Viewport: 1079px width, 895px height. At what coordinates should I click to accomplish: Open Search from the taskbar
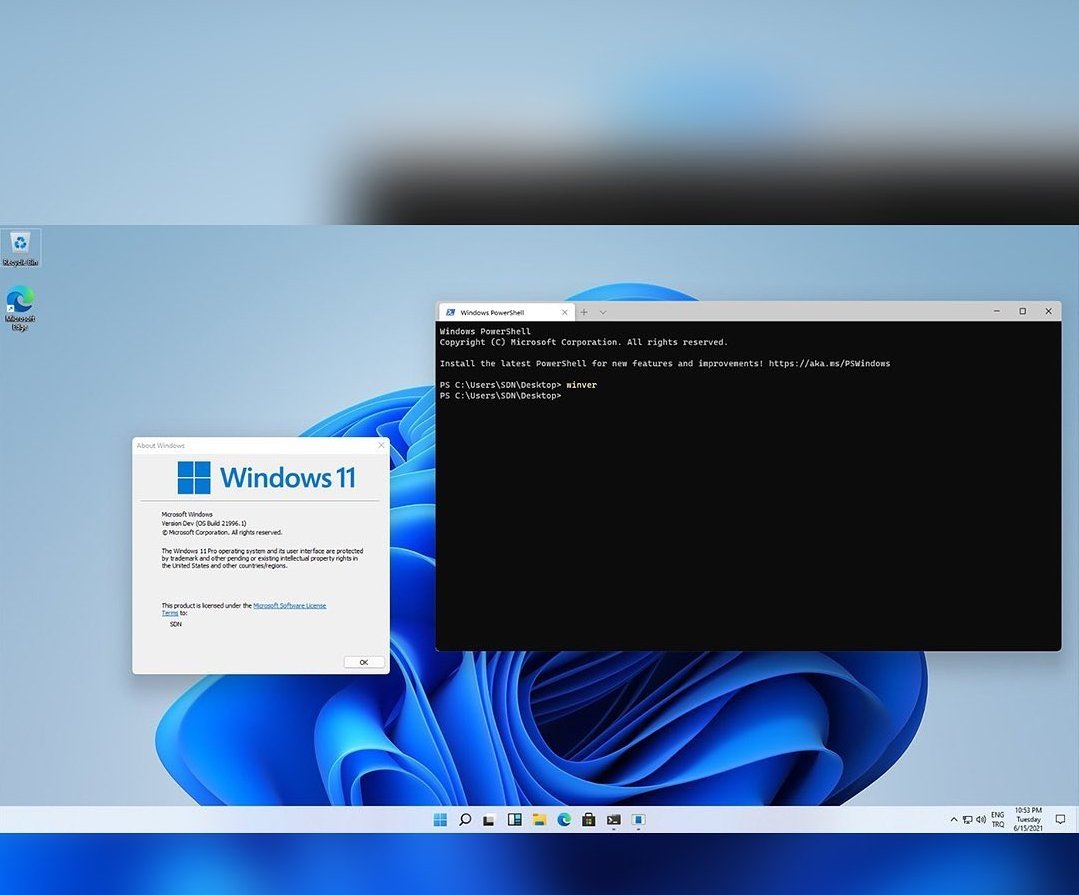tap(465, 819)
